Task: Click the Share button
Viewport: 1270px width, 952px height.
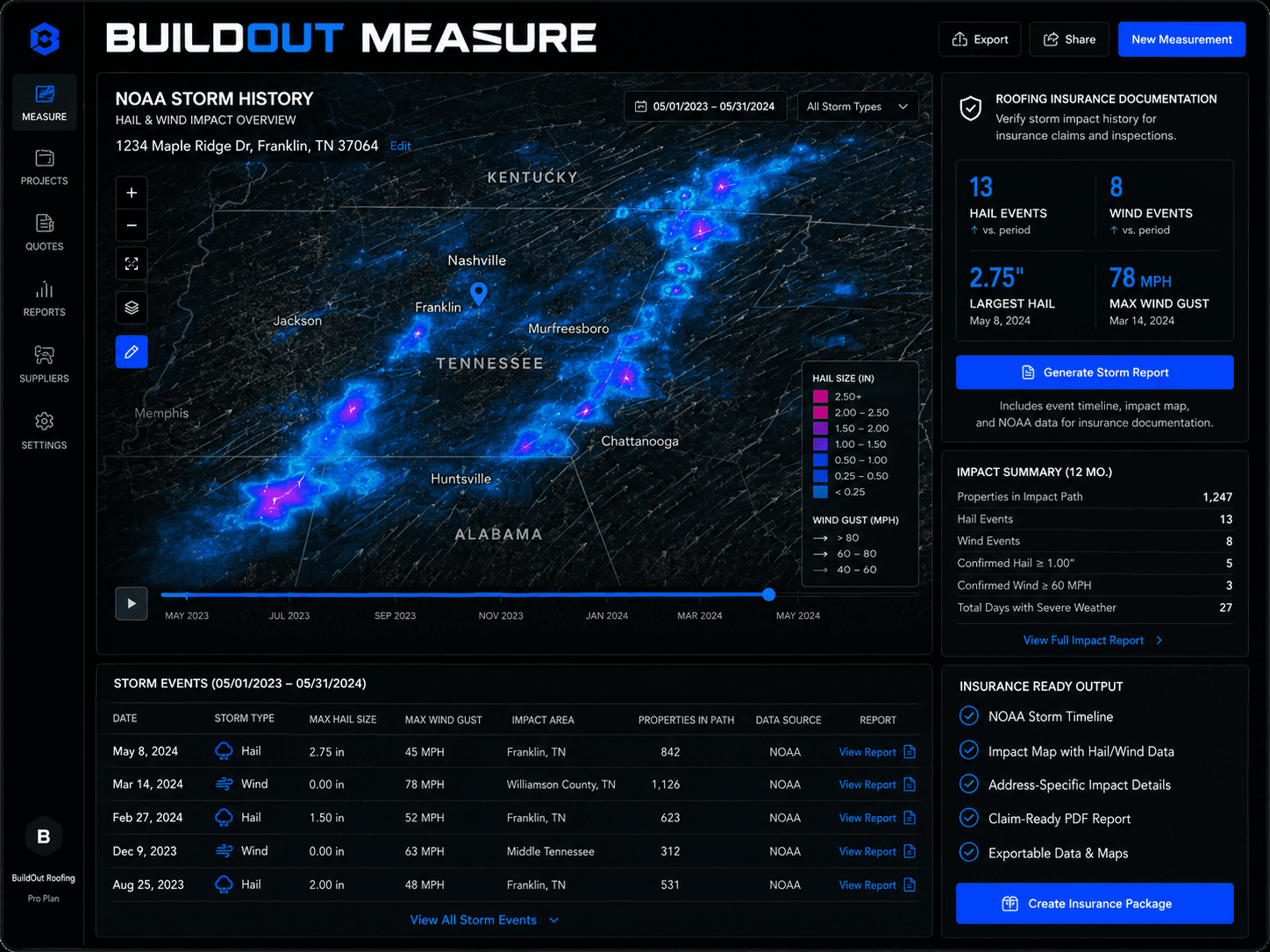Action: pyautogui.click(x=1069, y=39)
